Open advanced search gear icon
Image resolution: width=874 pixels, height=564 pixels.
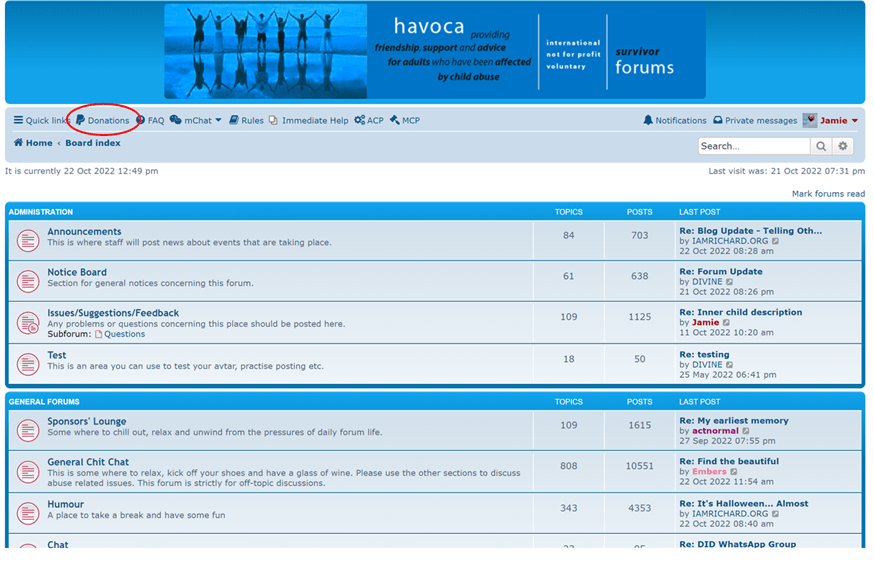point(843,146)
